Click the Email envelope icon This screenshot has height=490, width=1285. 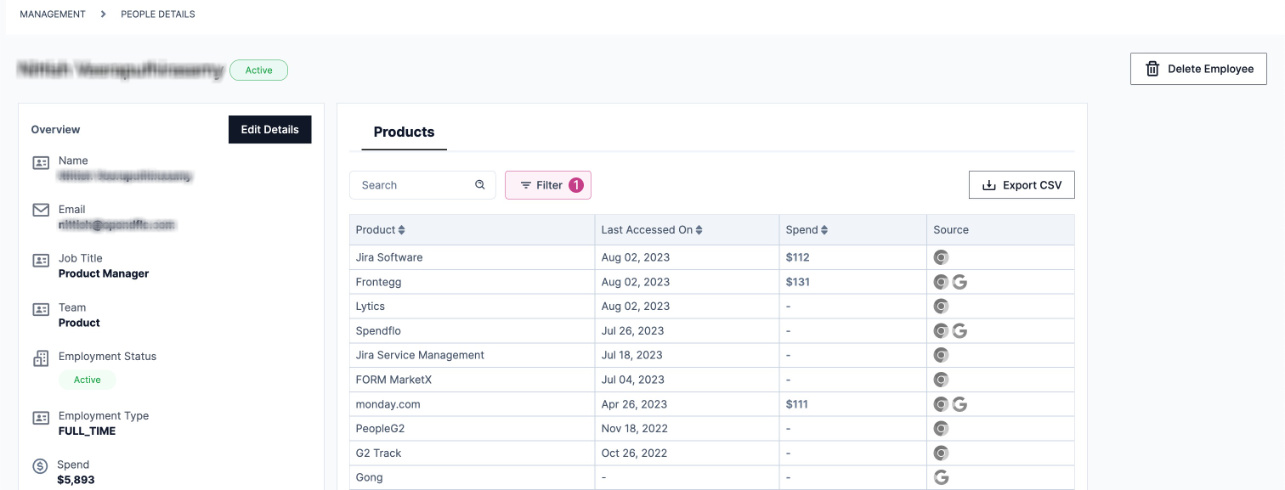[x=41, y=211]
